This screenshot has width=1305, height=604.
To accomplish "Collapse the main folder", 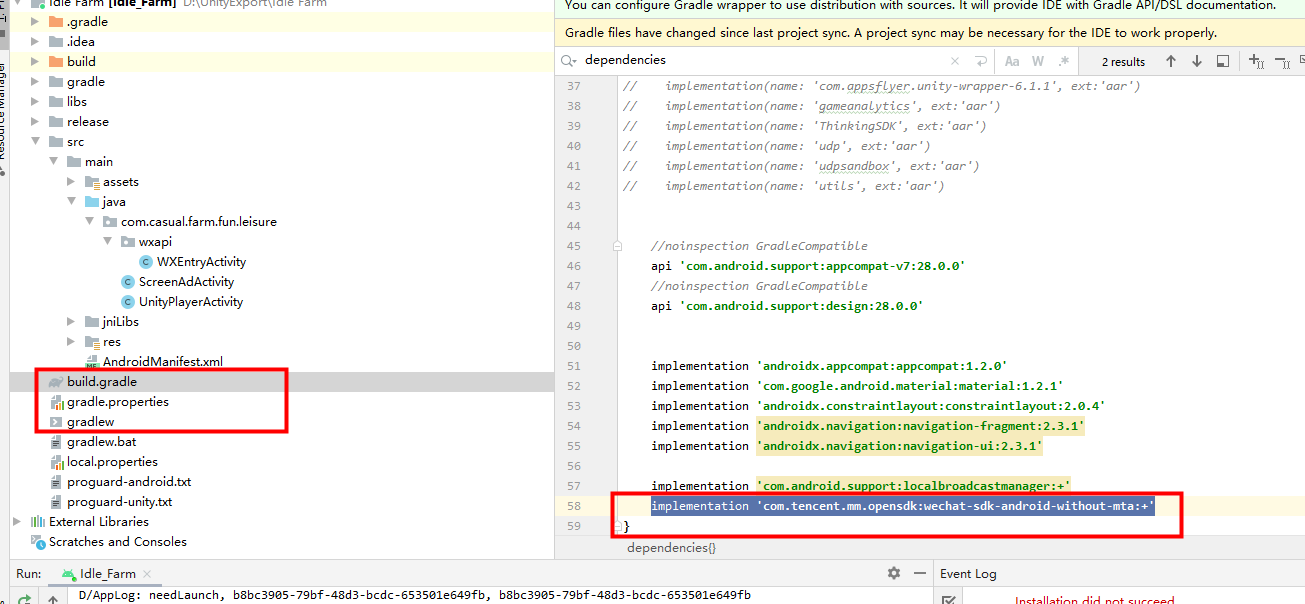I will coord(53,162).
